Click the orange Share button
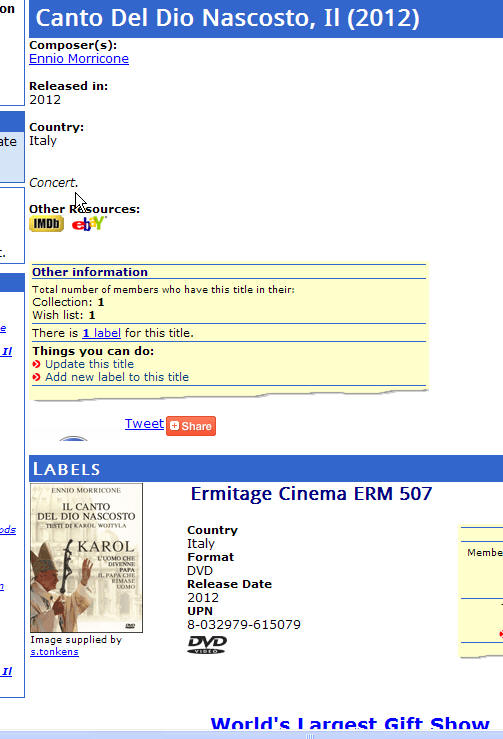 pos(191,426)
